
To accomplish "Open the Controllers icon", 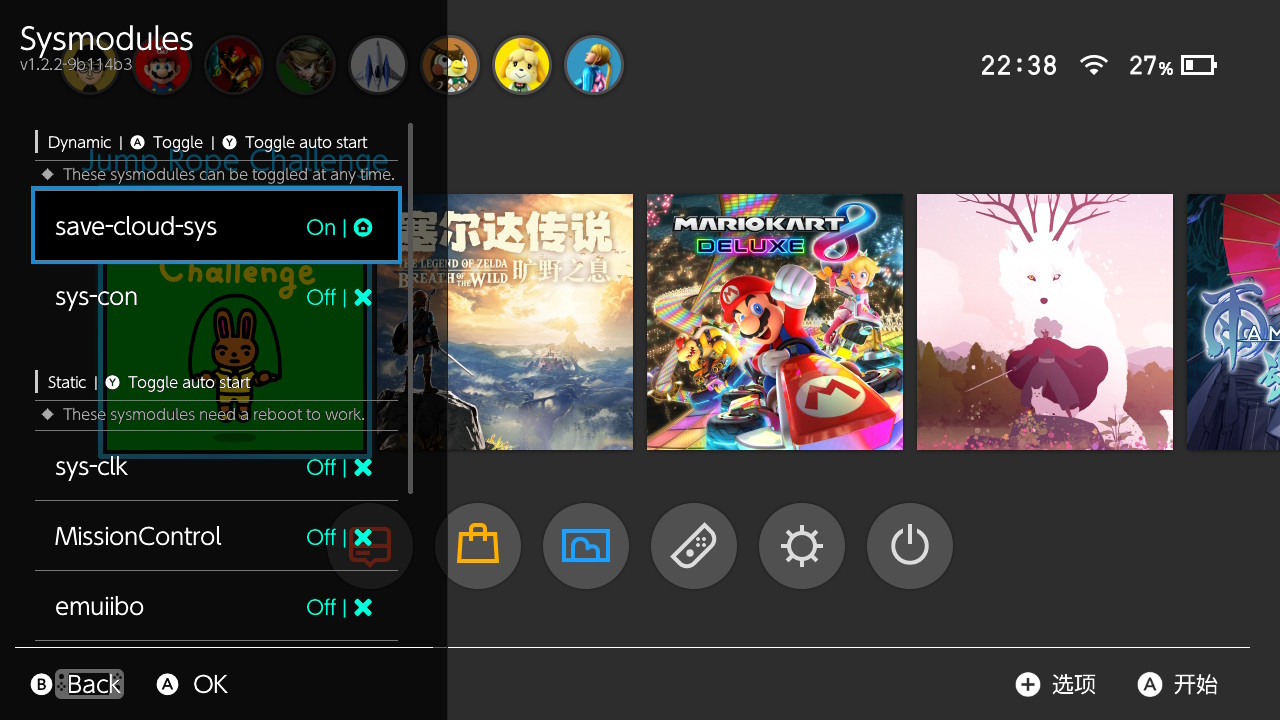I will [694, 546].
